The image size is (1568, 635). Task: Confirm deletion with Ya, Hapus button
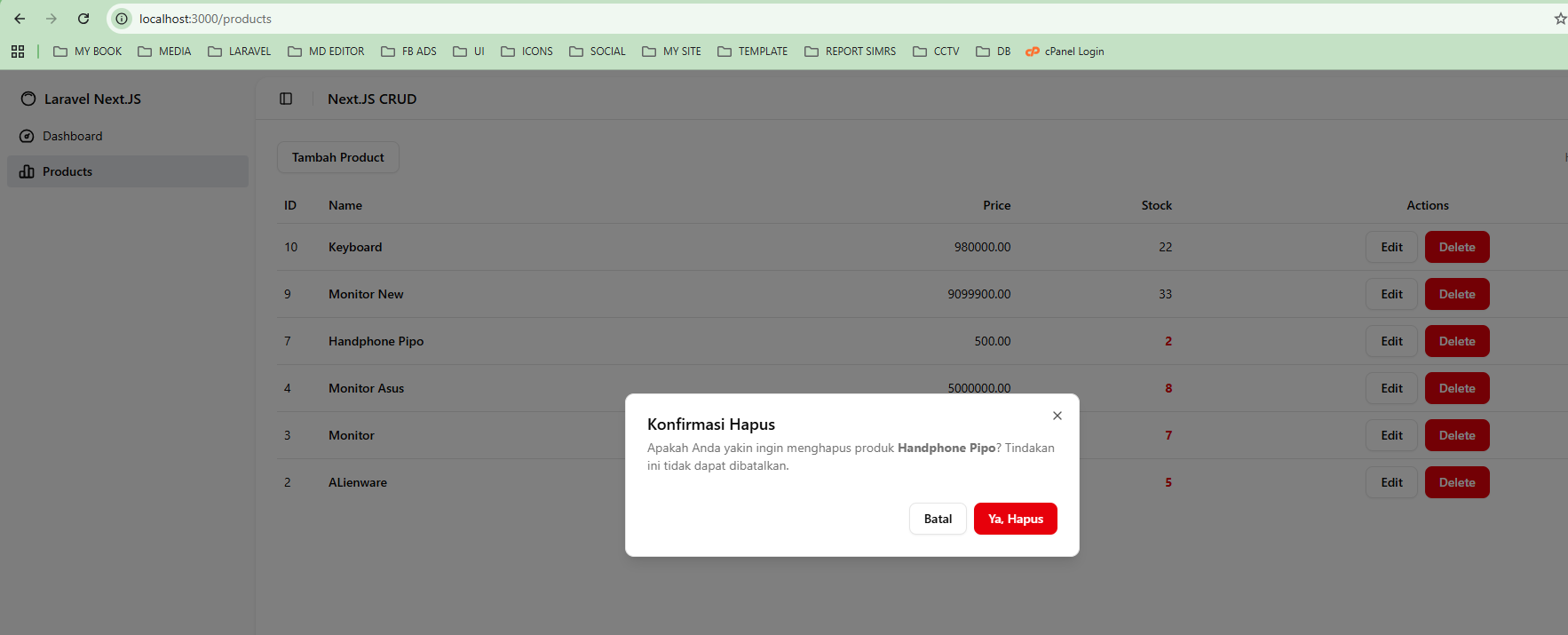pos(1016,519)
